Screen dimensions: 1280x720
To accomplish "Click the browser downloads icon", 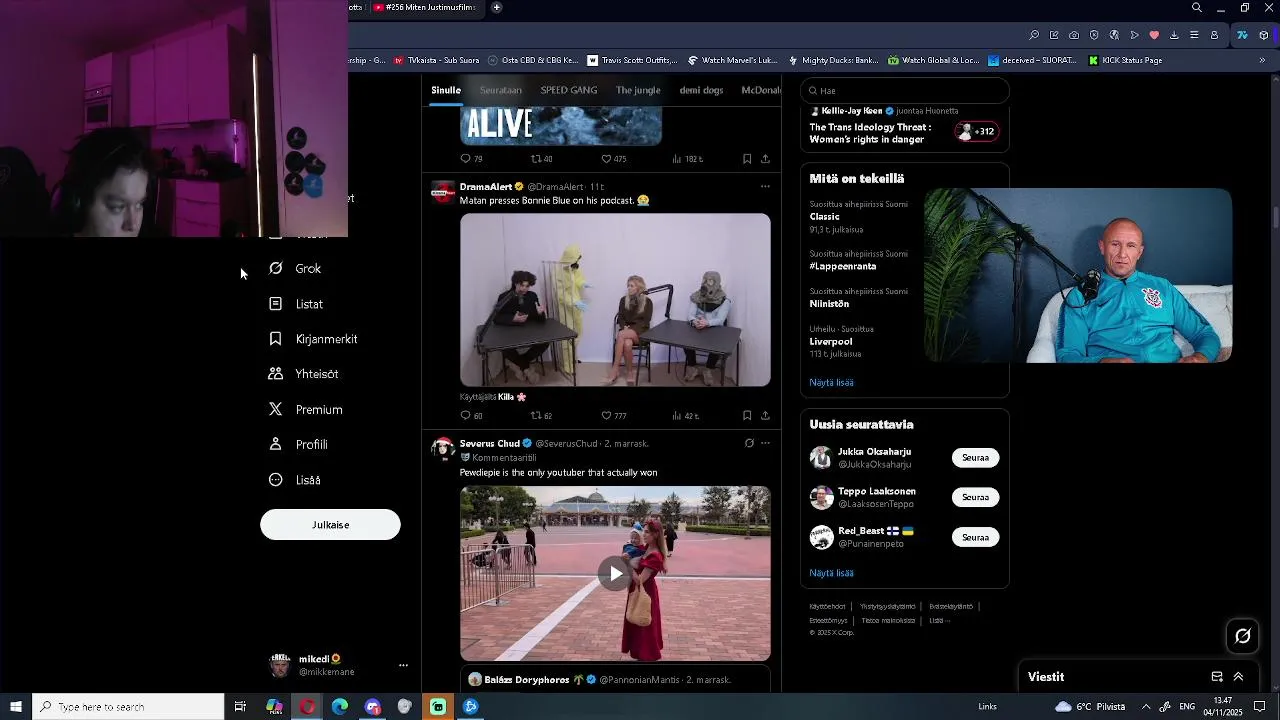I will click(1174, 35).
